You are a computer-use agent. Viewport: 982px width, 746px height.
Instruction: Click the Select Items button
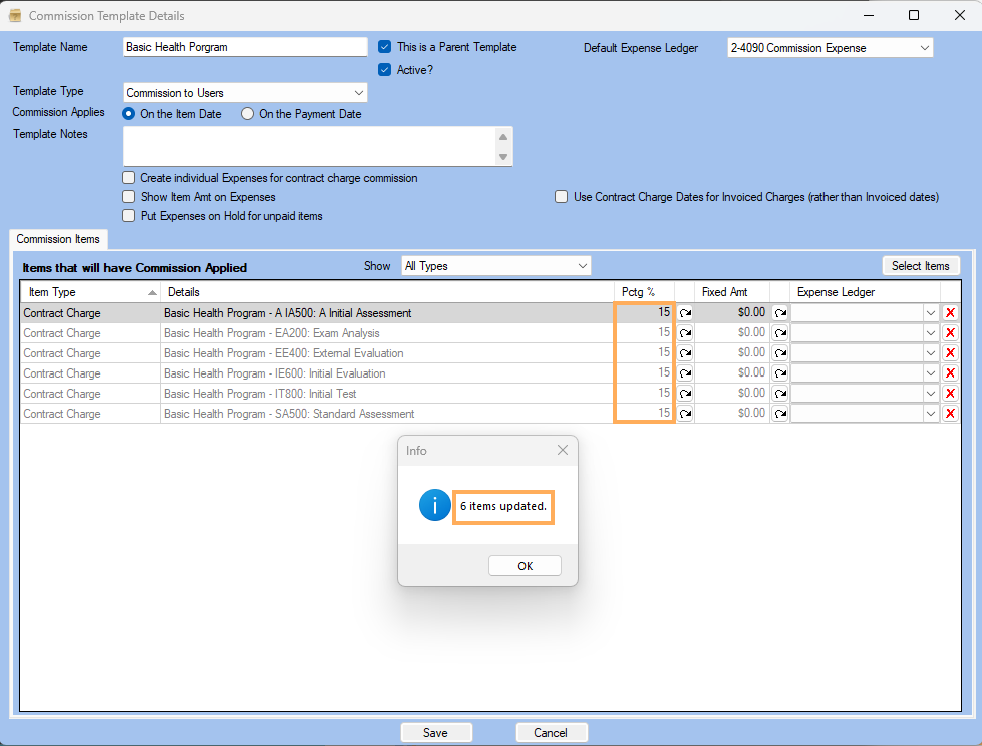click(x=920, y=266)
